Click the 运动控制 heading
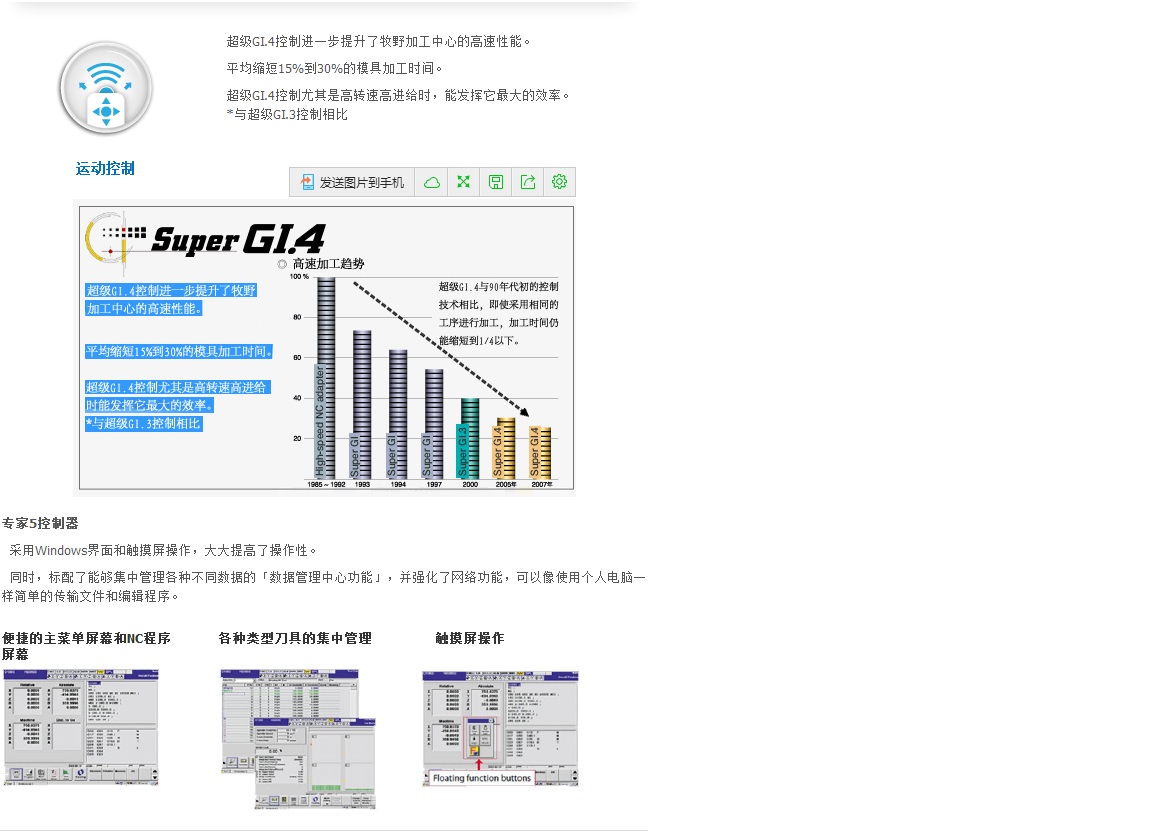 [105, 168]
